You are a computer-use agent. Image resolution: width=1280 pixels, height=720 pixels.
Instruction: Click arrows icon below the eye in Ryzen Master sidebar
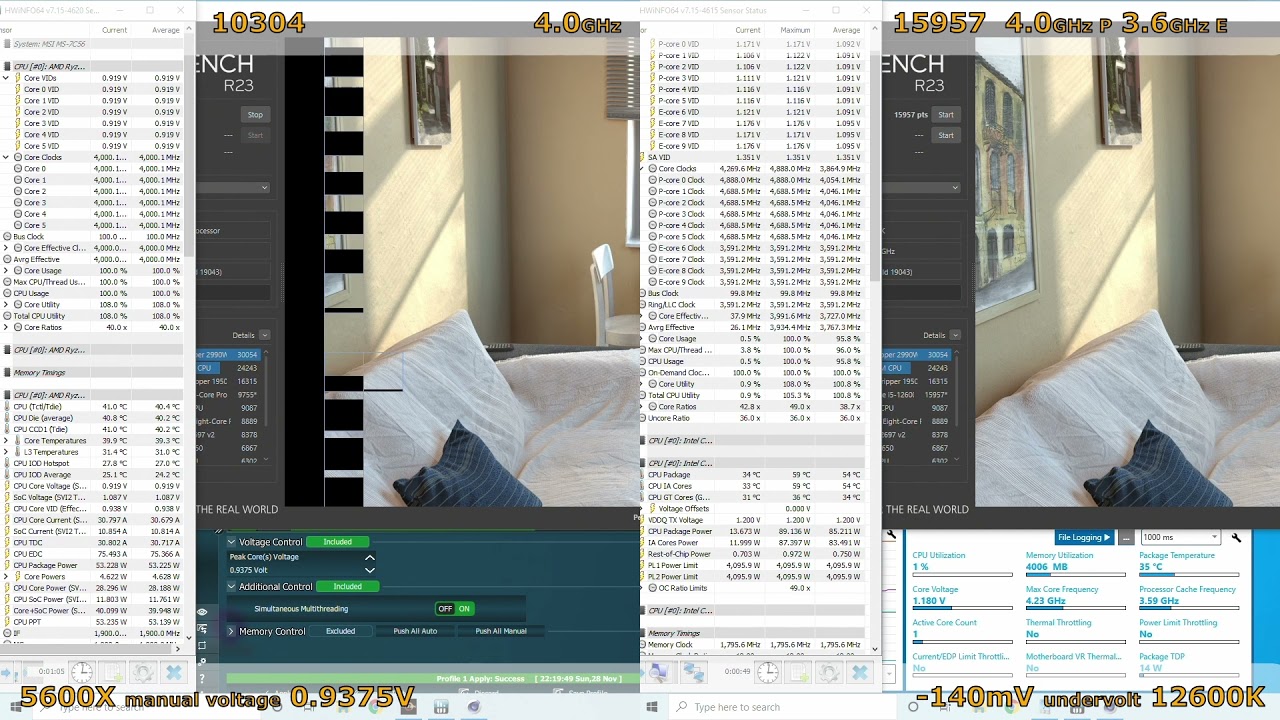(202, 629)
